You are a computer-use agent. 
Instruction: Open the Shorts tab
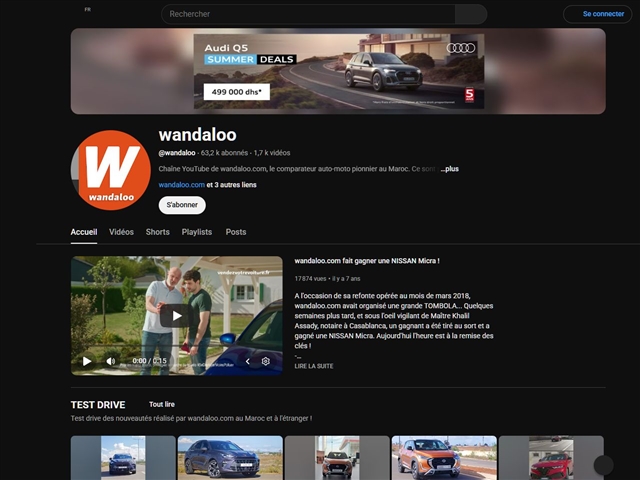tap(158, 232)
